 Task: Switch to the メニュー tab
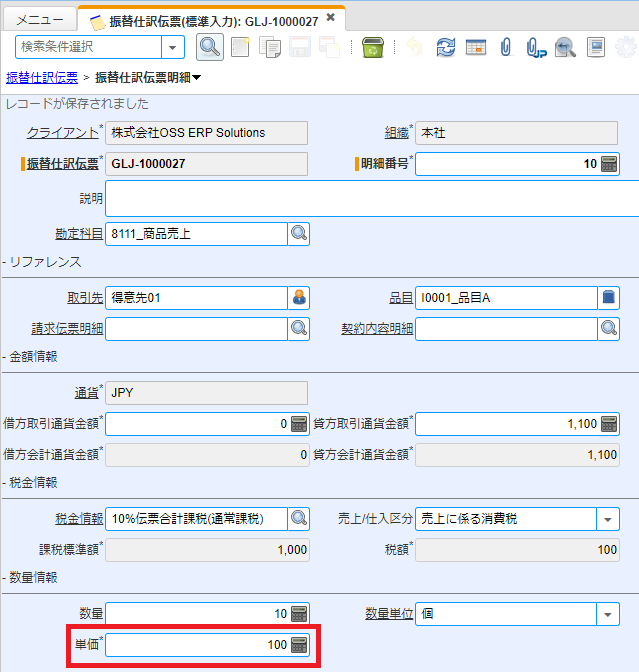pos(39,20)
